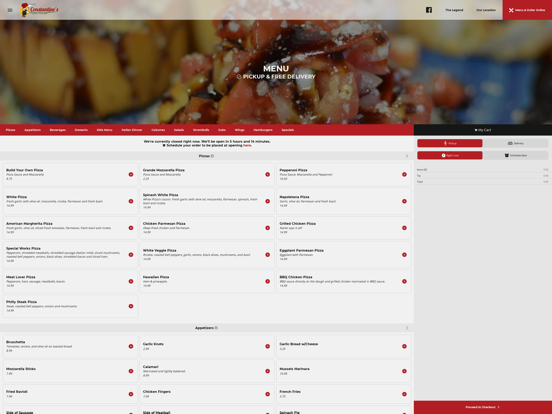Collapse the Pizzas section chevron
Screen dimensions: 552x414
407,156
